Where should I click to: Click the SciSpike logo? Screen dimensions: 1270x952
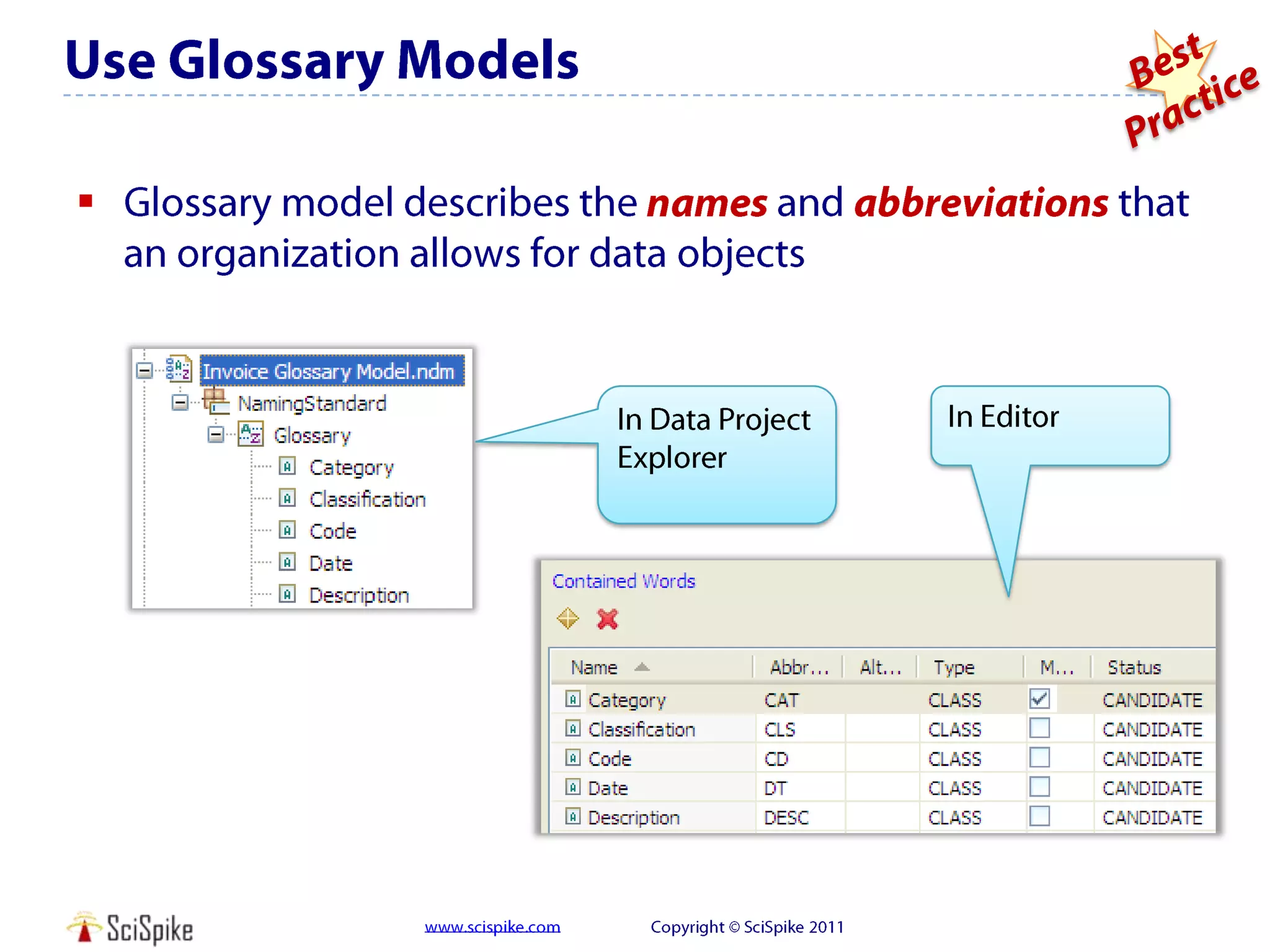(130, 928)
